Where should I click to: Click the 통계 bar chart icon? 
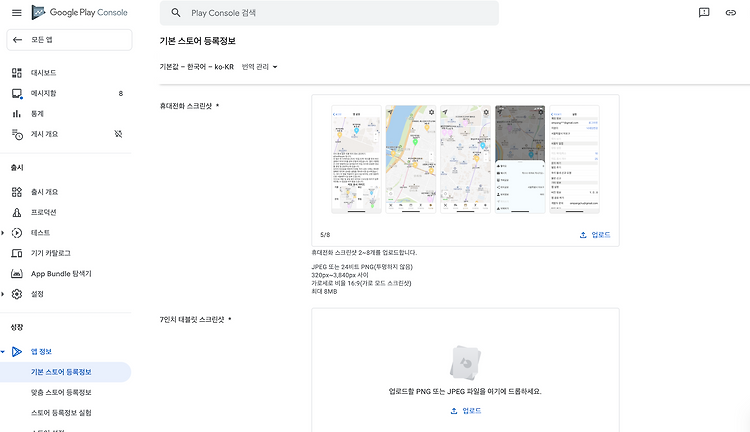click(17, 114)
